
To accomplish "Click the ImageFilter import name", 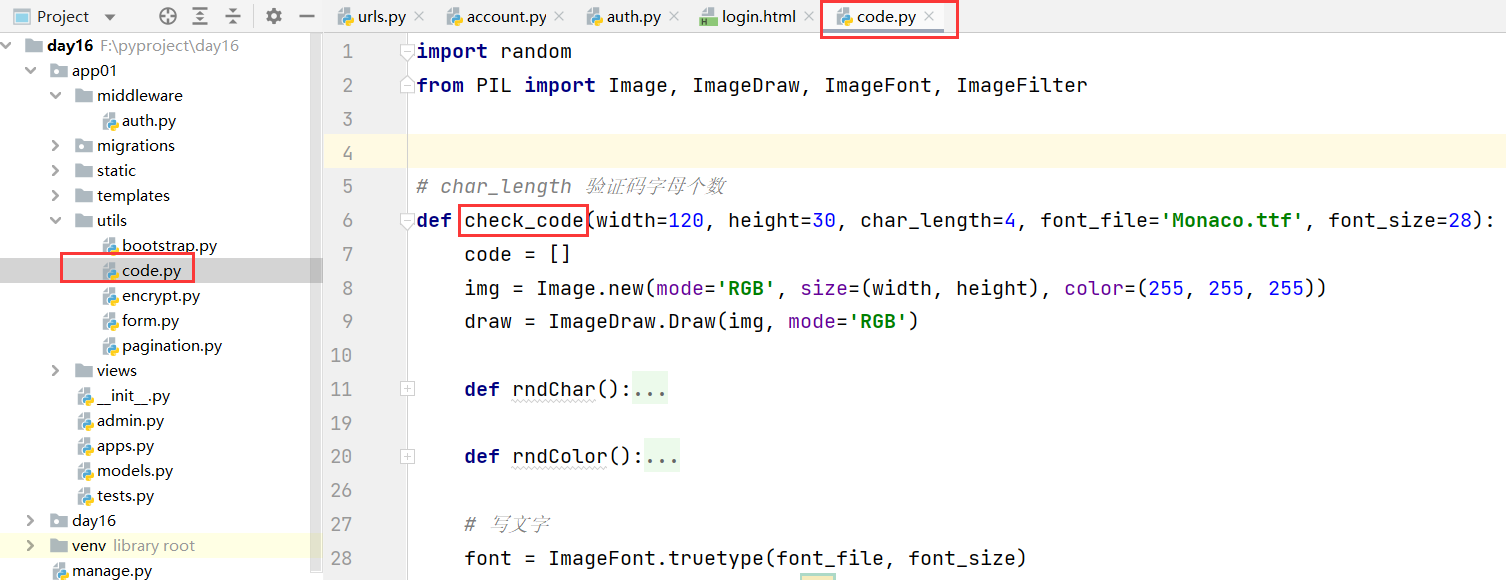I will [x=1022, y=85].
